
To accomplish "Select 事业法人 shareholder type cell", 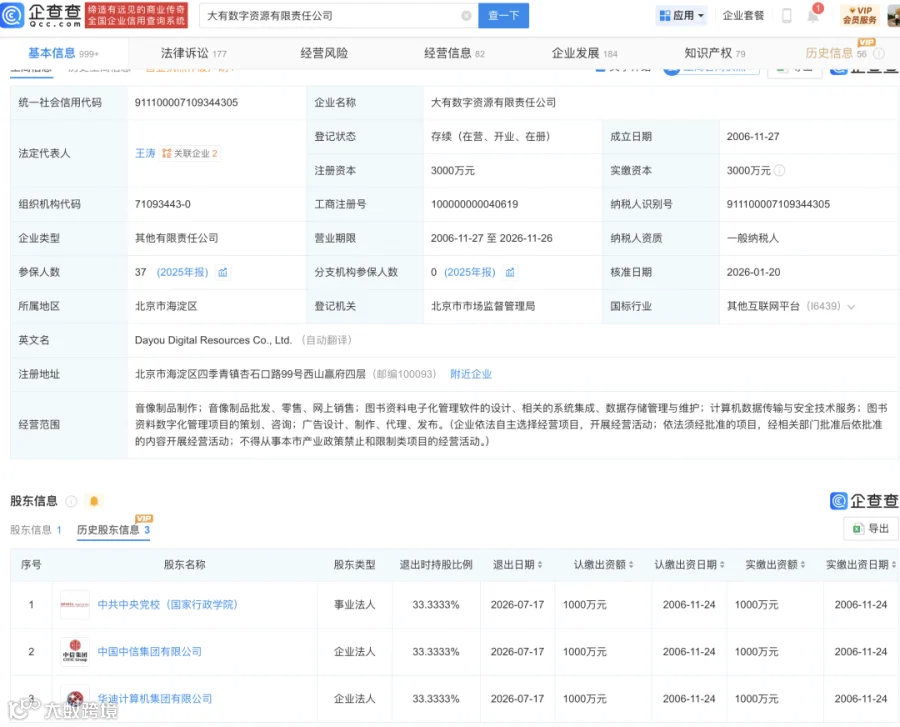I will coord(355,605).
